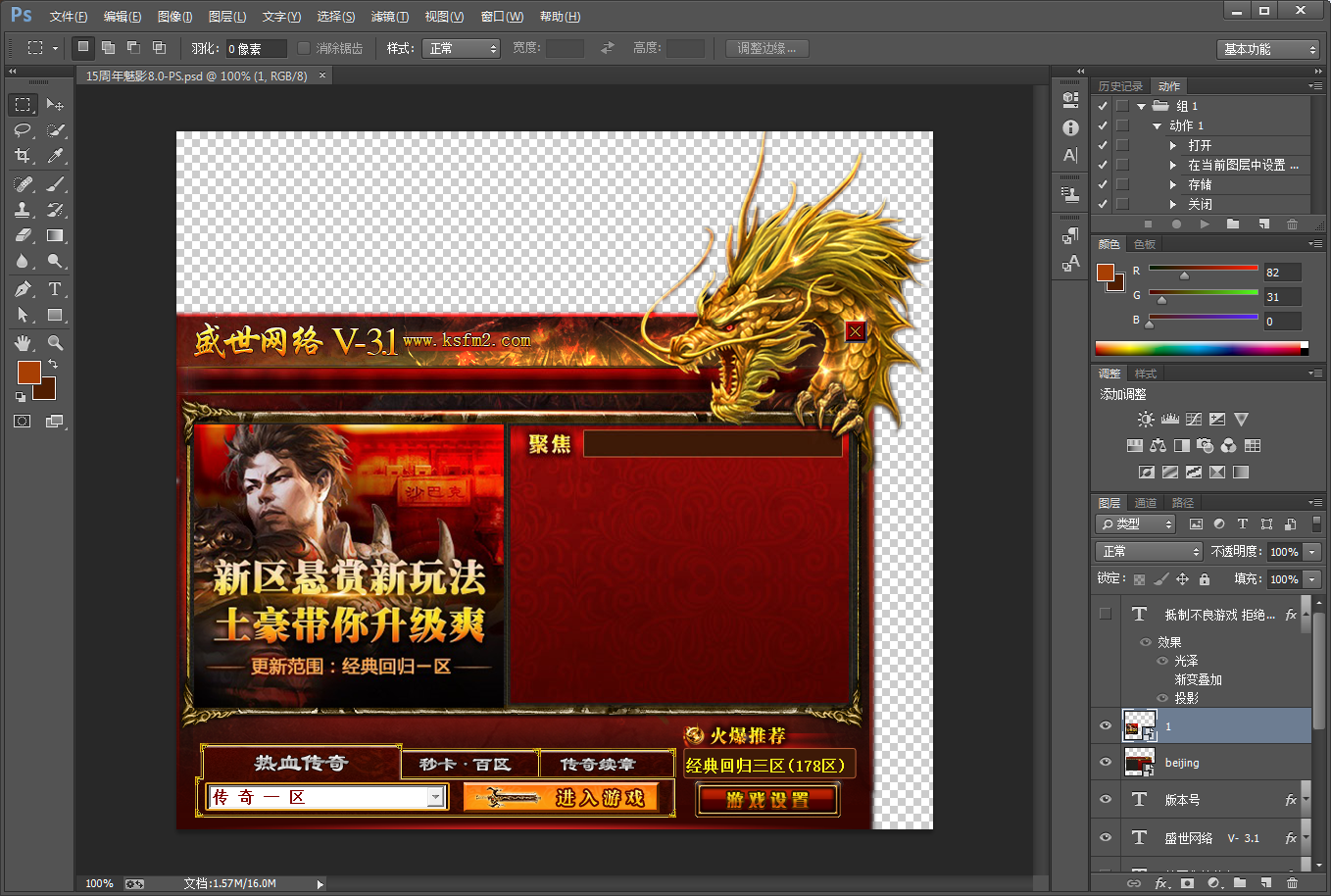Image resolution: width=1331 pixels, height=896 pixels.
Task: Close the 15周年魅影8.0-PS.psd document tab
Action: click(x=322, y=75)
